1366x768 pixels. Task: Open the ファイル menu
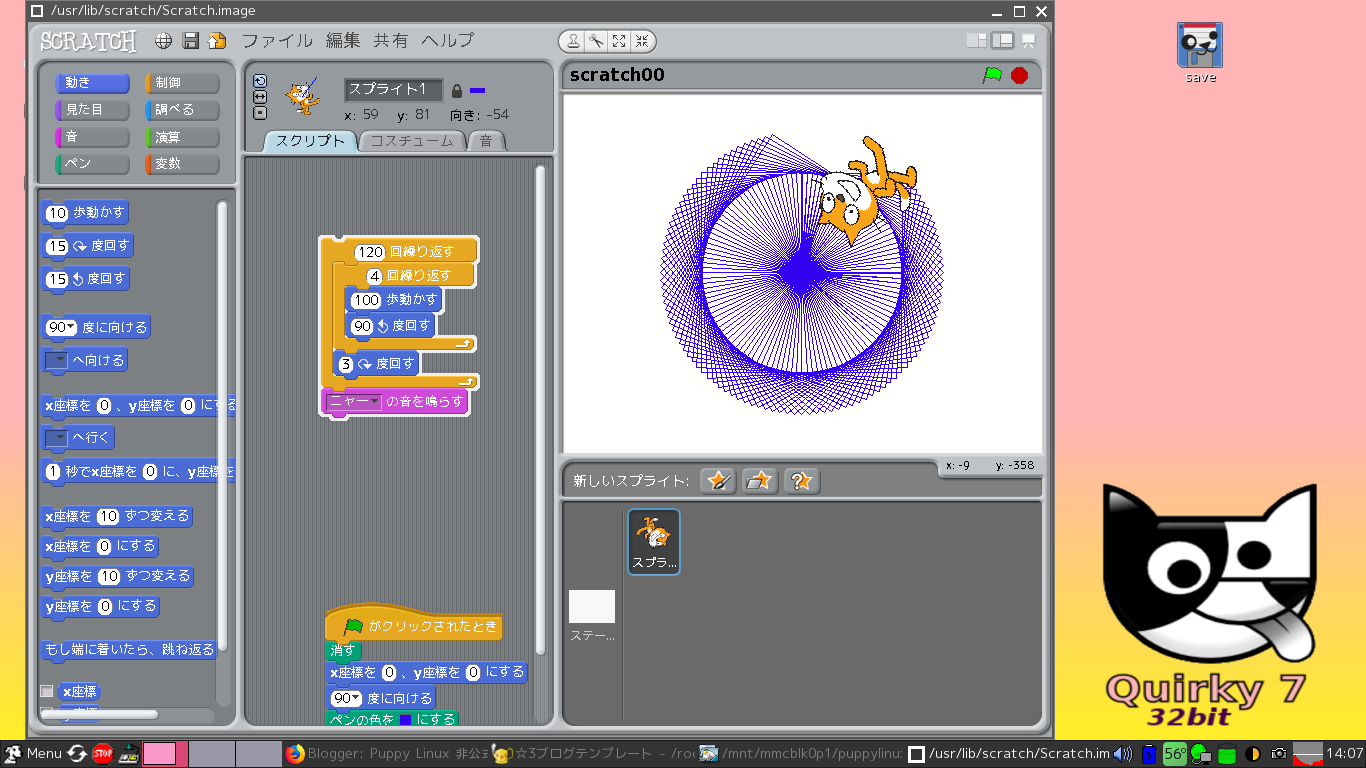[277, 41]
